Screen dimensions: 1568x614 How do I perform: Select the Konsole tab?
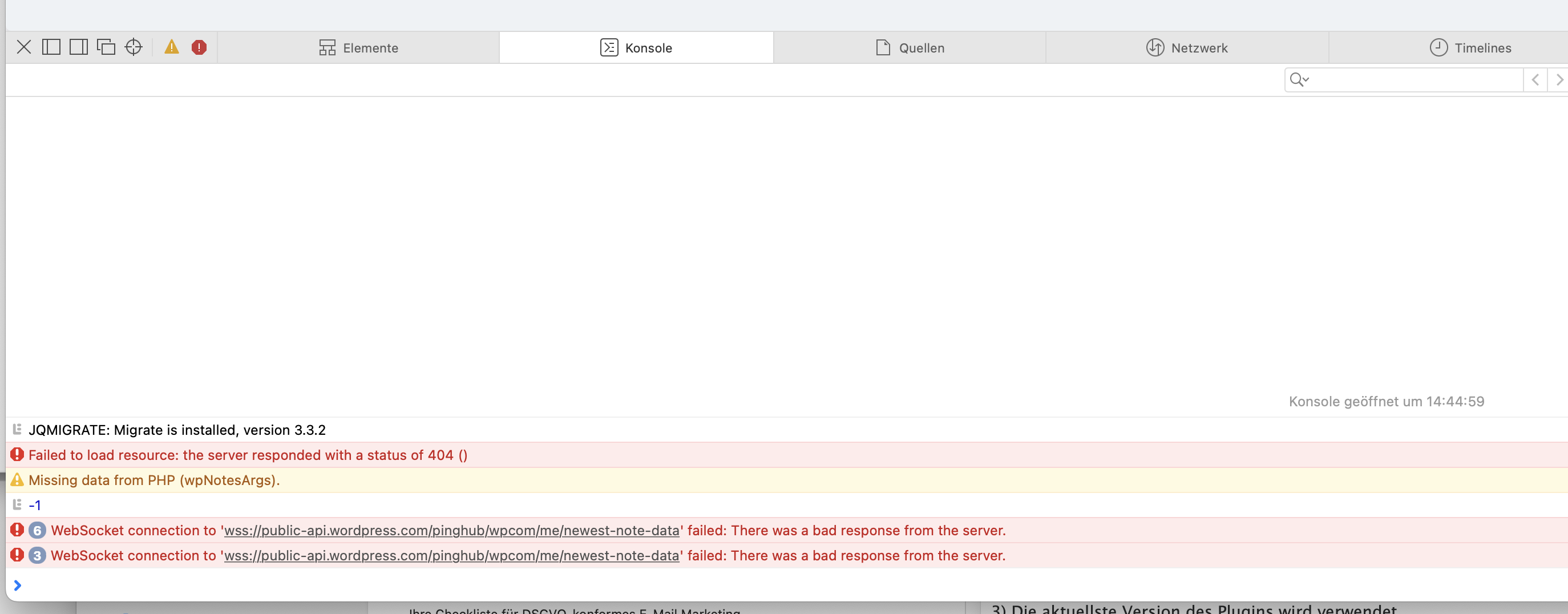636,47
